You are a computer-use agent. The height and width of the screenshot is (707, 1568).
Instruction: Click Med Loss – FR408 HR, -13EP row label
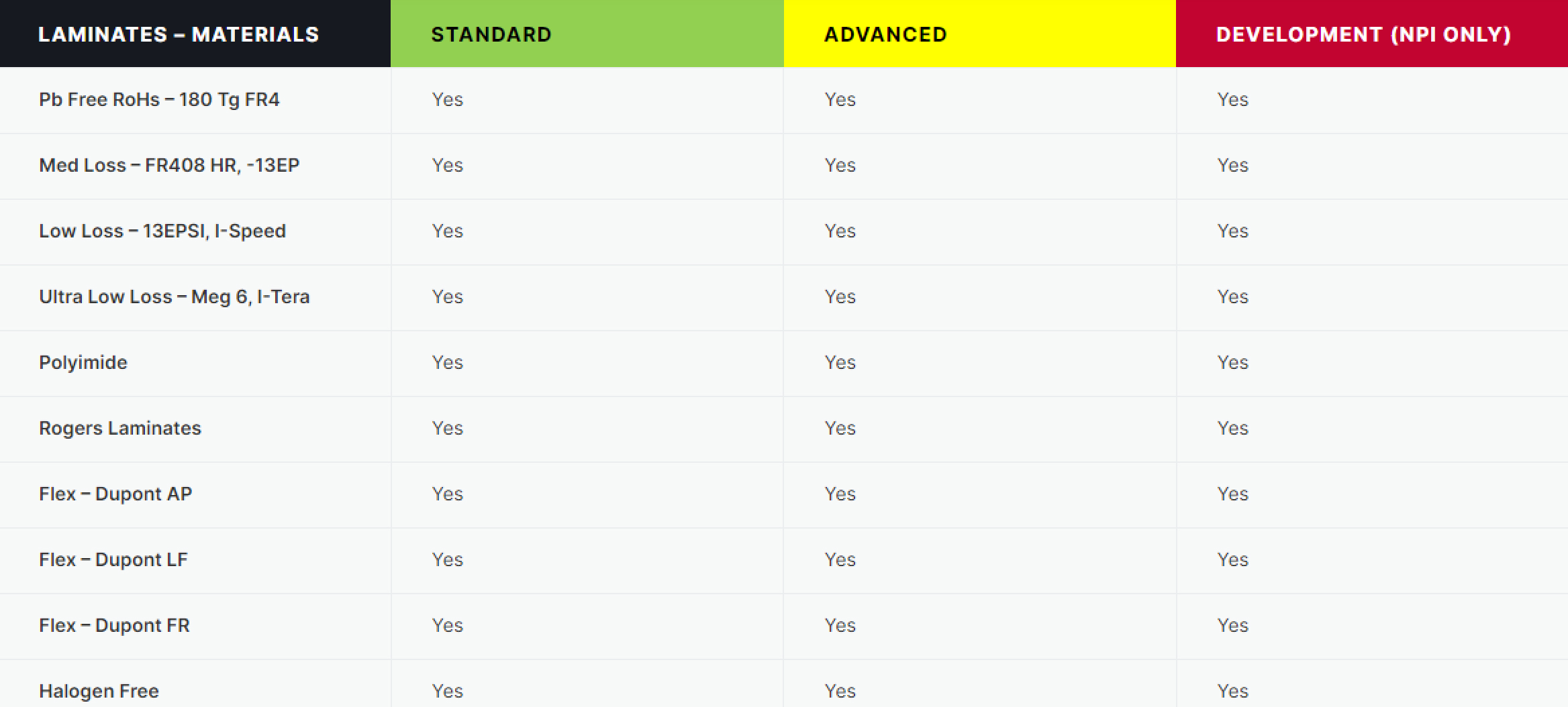[x=169, y=165]
